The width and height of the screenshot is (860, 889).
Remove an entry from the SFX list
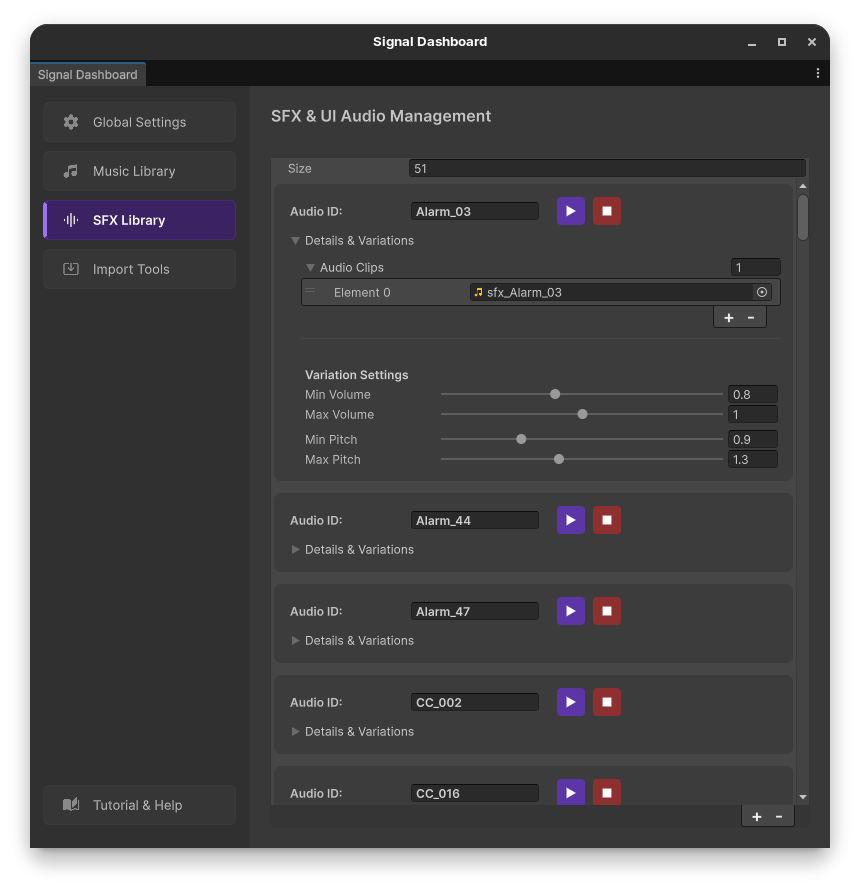coord(779,817)
